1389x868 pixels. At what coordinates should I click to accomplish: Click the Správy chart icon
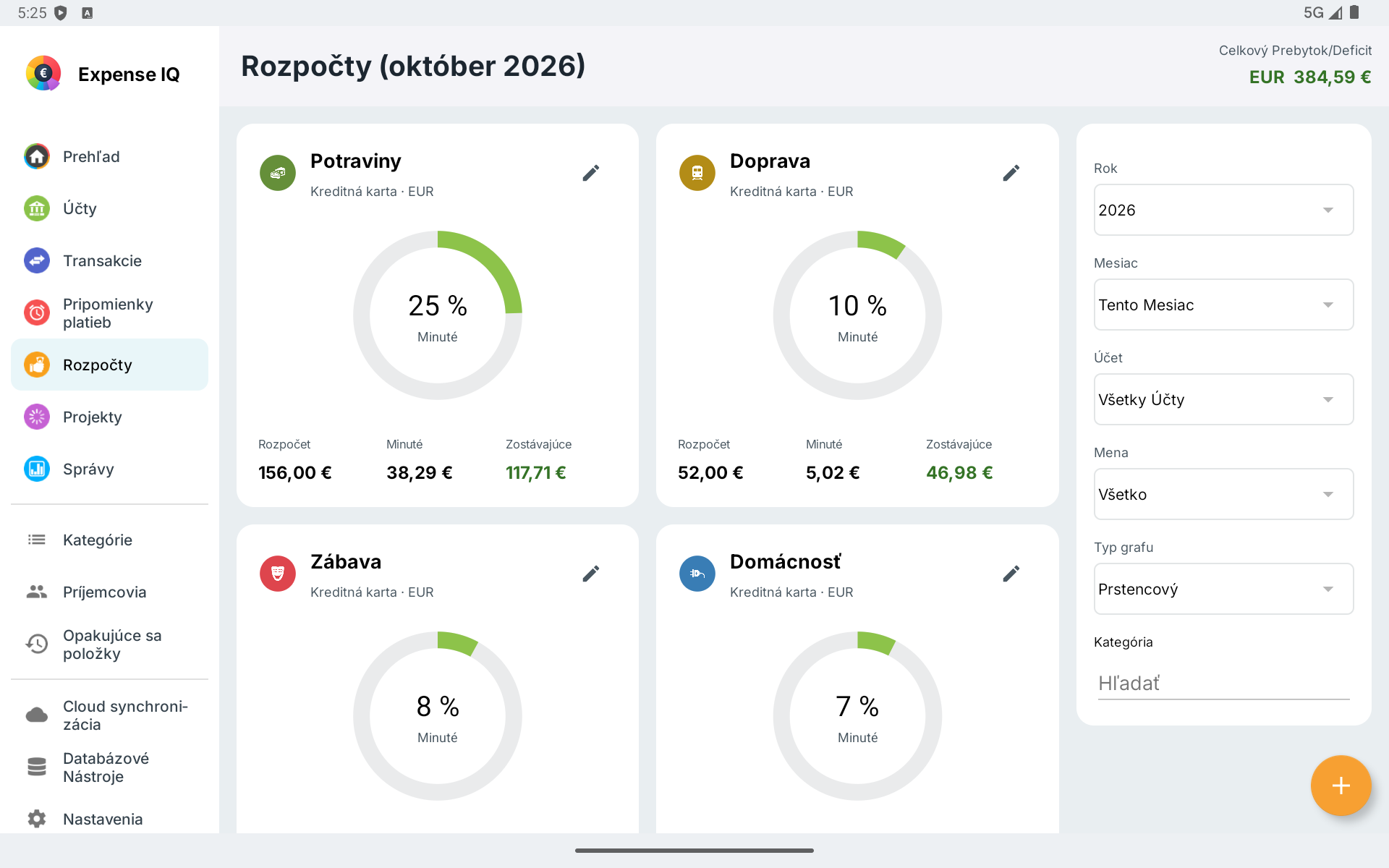pyautogui.click(x=37, y=469)
